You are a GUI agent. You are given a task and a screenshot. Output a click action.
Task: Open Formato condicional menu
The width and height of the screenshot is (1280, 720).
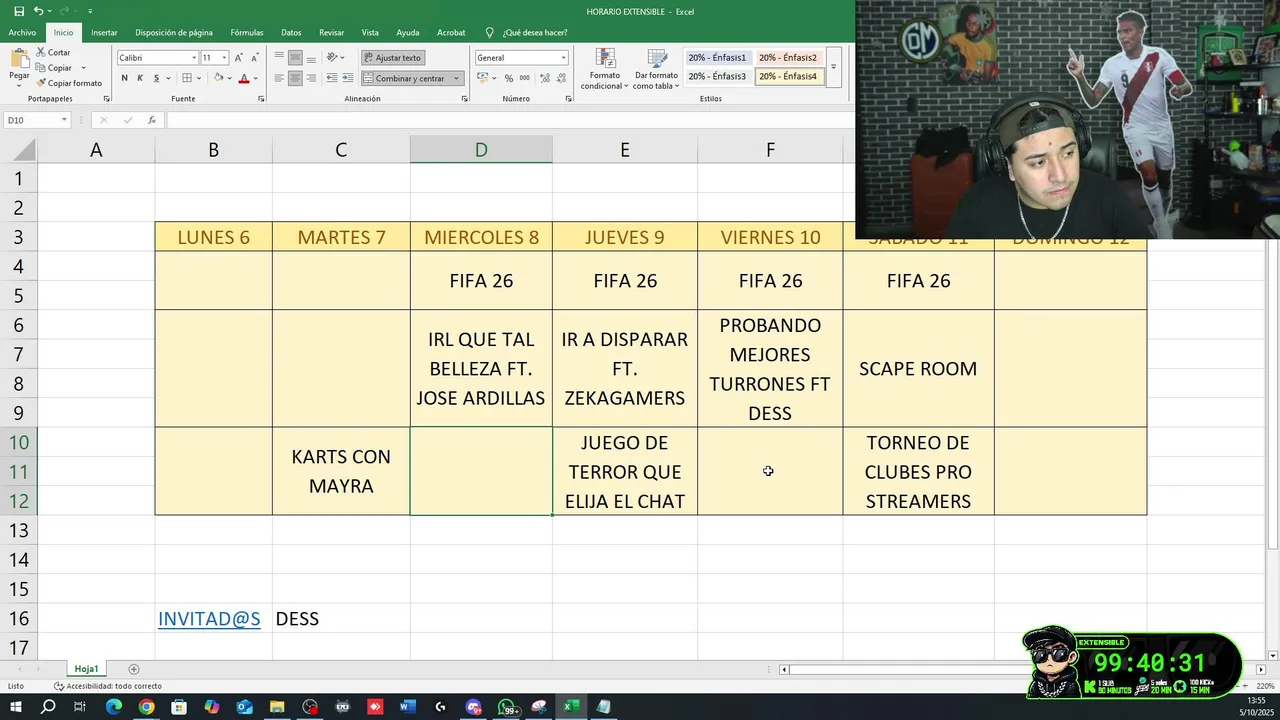(x=605, y=69)
